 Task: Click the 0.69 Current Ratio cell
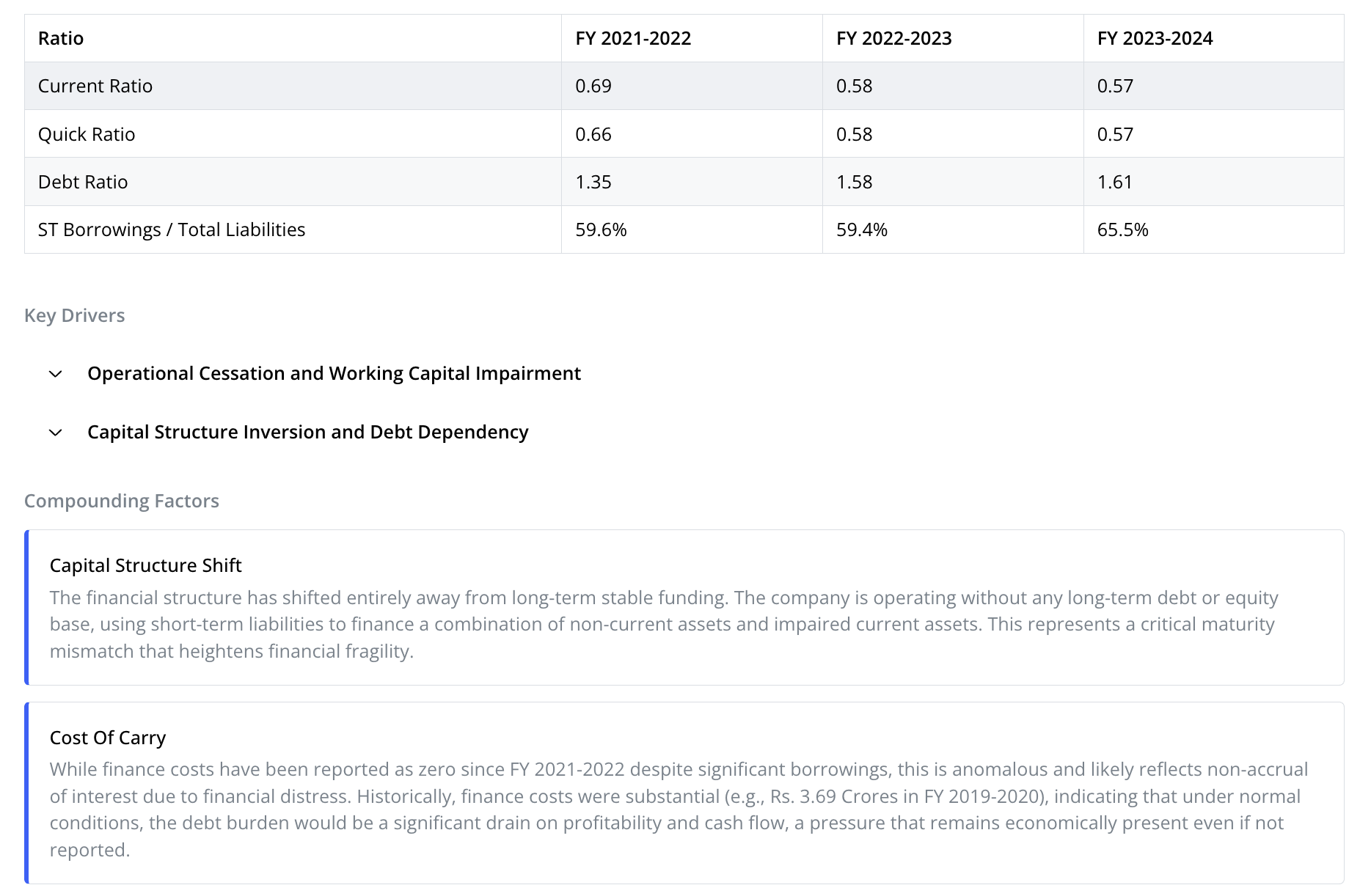click(692, 86)
